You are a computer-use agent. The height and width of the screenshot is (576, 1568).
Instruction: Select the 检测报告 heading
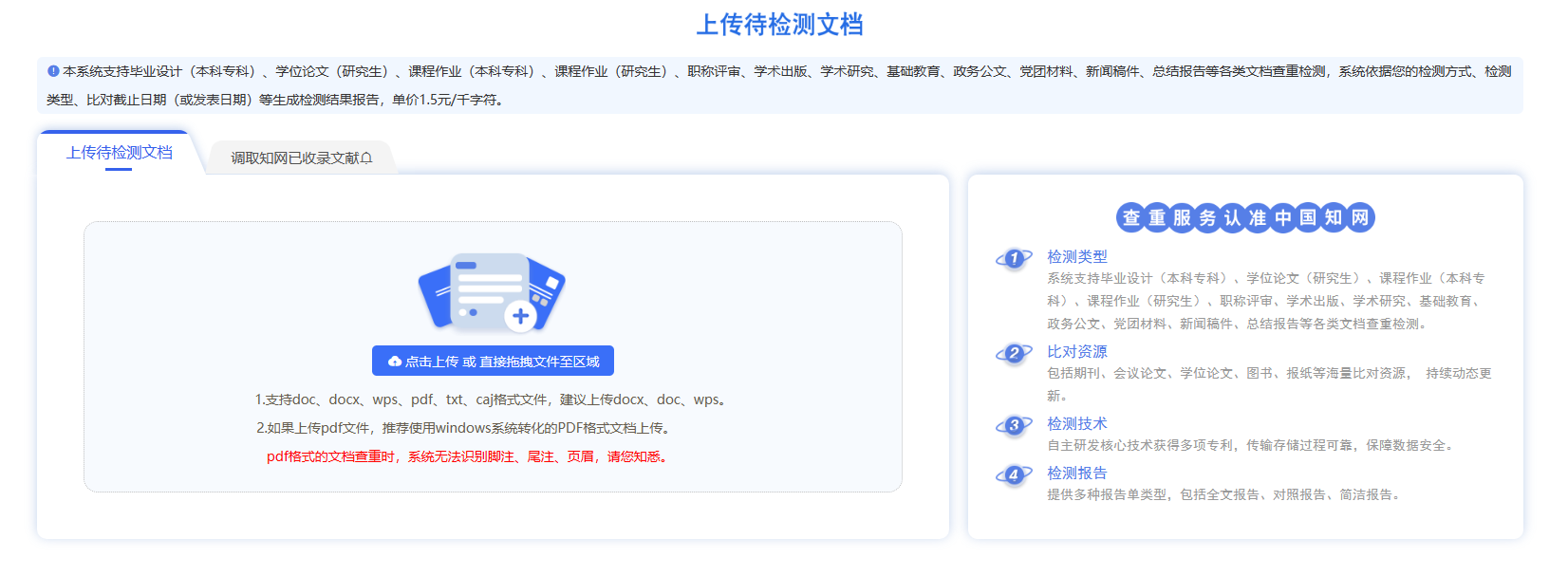[x=1076, y=473]
